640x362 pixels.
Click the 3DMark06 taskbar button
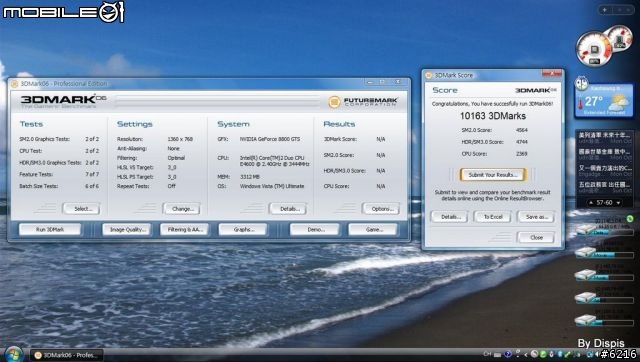pos(67,355)
